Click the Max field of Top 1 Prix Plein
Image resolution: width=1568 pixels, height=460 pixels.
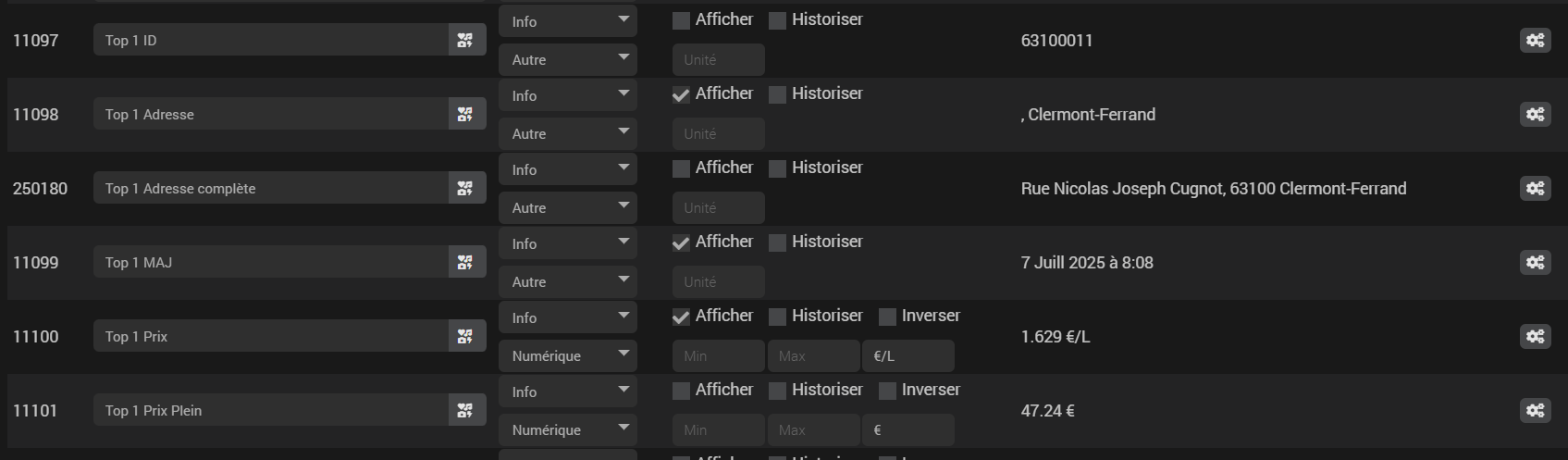coord(813,429)
